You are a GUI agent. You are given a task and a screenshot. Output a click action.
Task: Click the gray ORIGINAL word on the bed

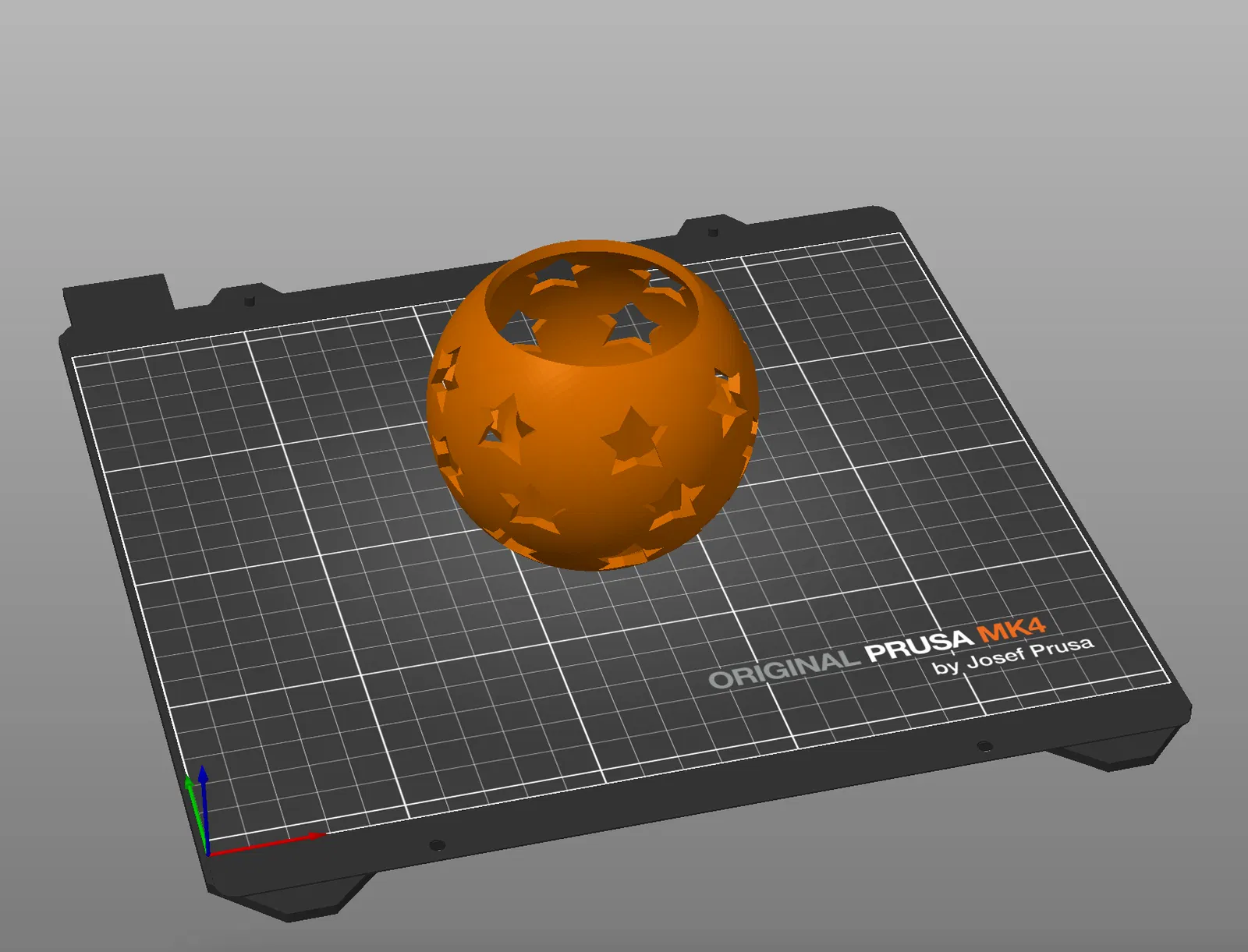click(783, 670)
